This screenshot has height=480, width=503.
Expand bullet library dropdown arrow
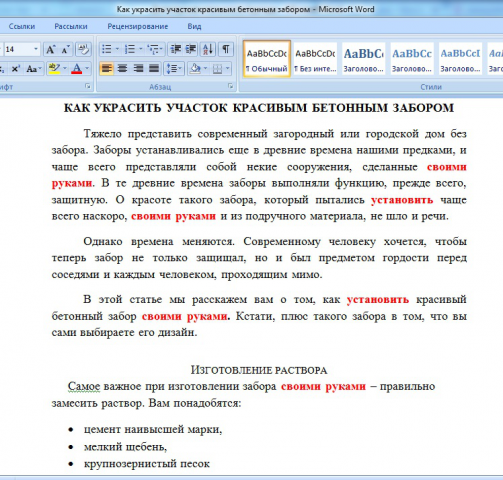tap(117, 50)
